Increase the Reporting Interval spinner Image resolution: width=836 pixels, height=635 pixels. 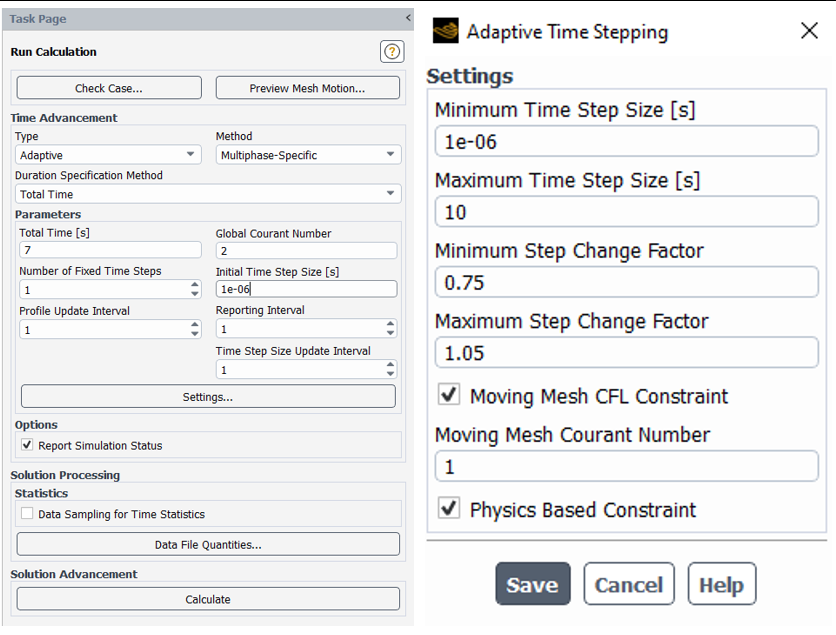390,324
